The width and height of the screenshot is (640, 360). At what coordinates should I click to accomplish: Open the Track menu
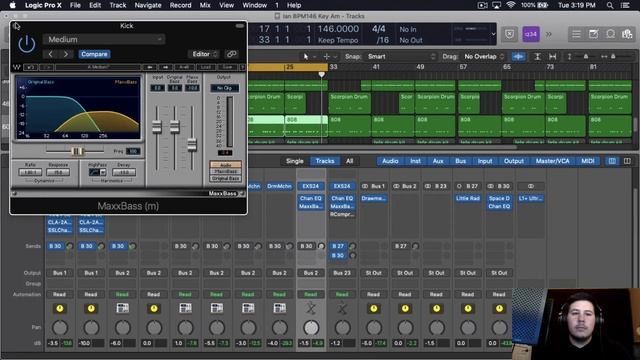point(118,5)
